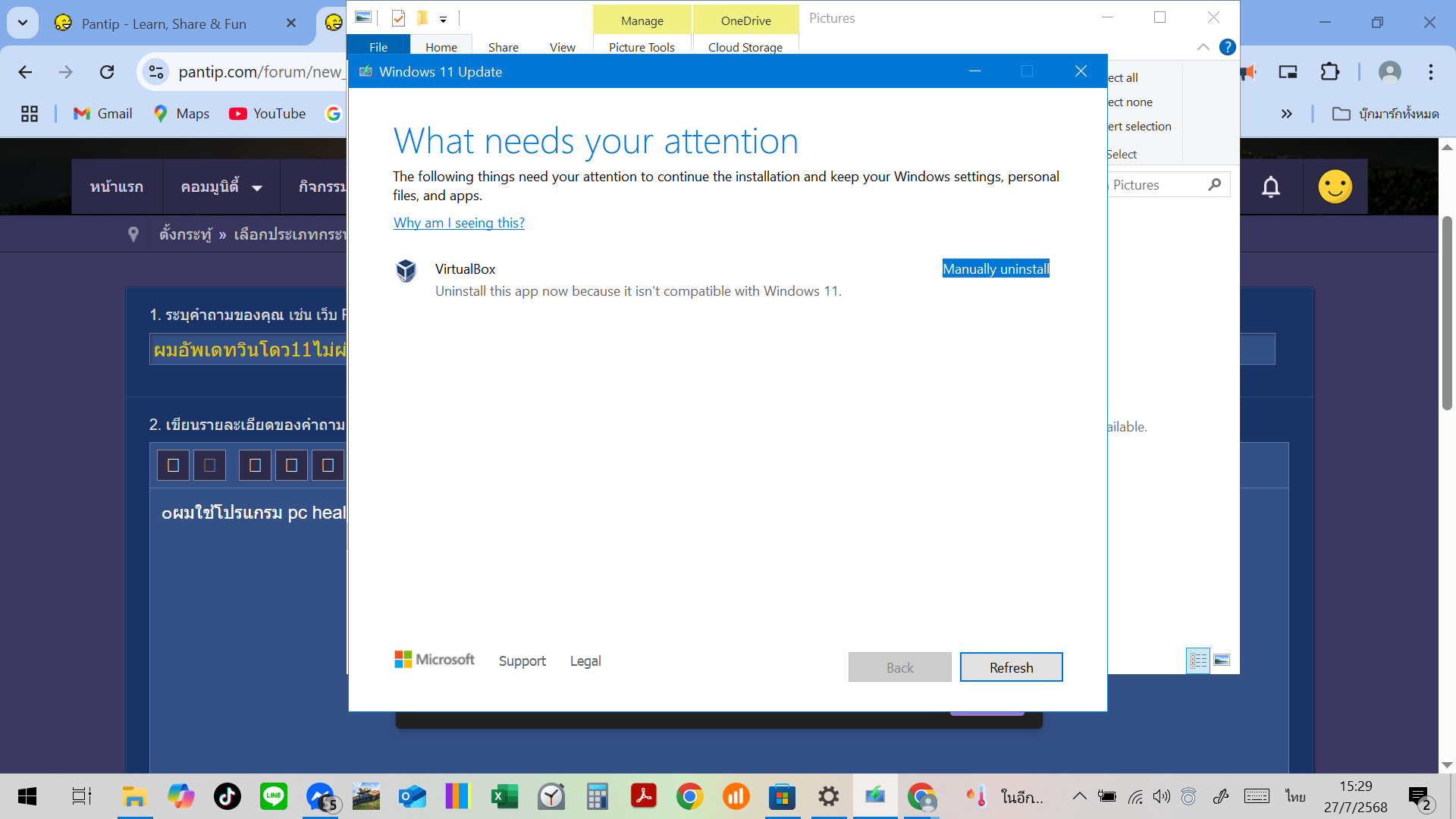Open the หน้าแรก menu item on Pantip
This screenshot has width=1456, height=819.
[x=117, y=187]
